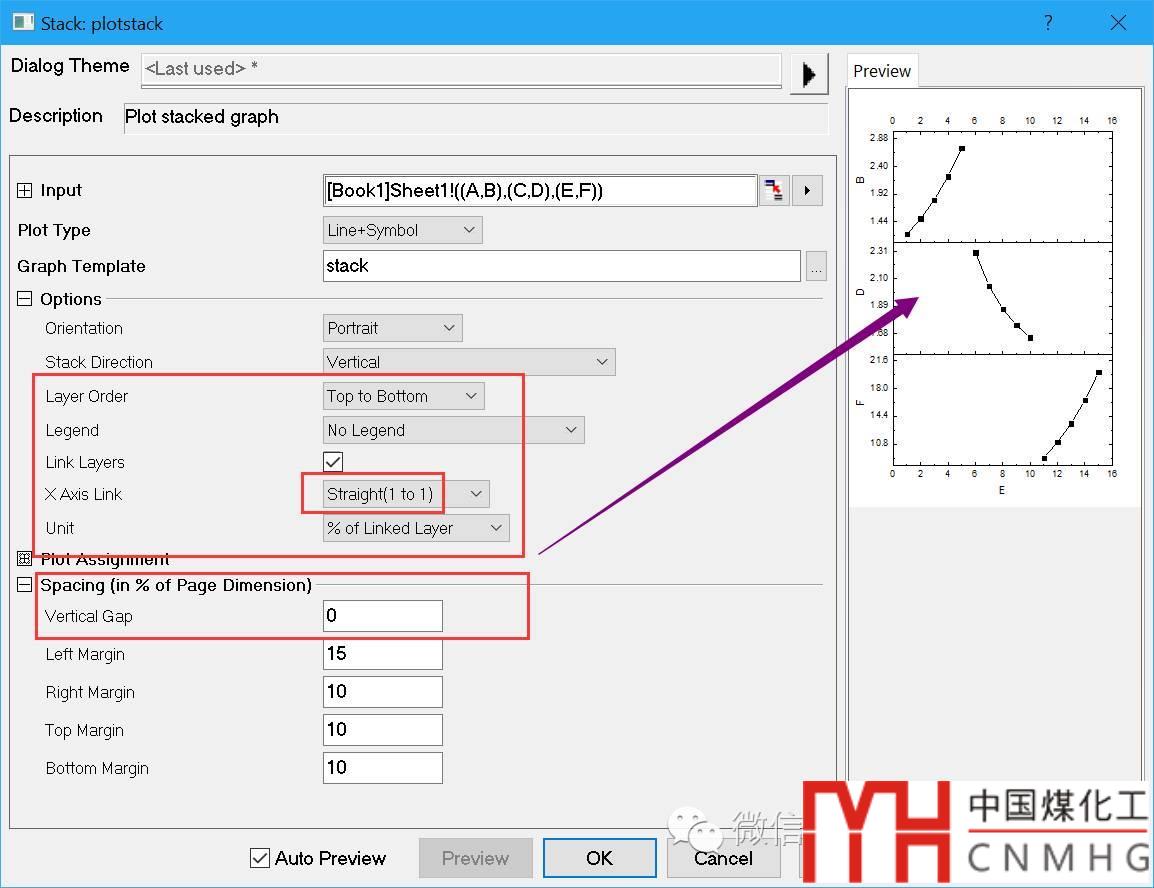The image size is (1154, 888).
Task: Open the Plot Type dropdown
Action: click(x=403, y=230)
